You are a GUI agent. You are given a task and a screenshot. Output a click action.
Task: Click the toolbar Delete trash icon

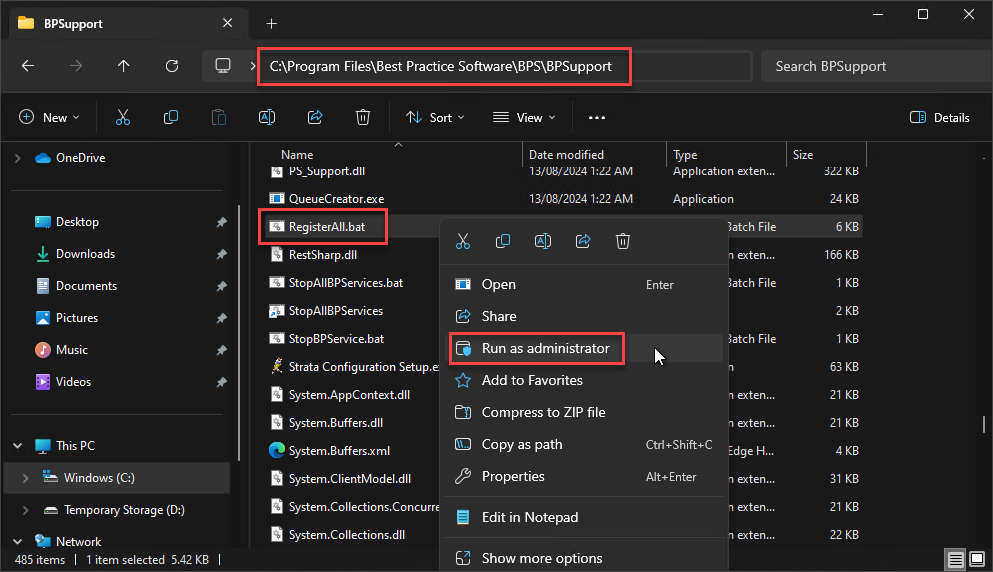click(363, 117)
